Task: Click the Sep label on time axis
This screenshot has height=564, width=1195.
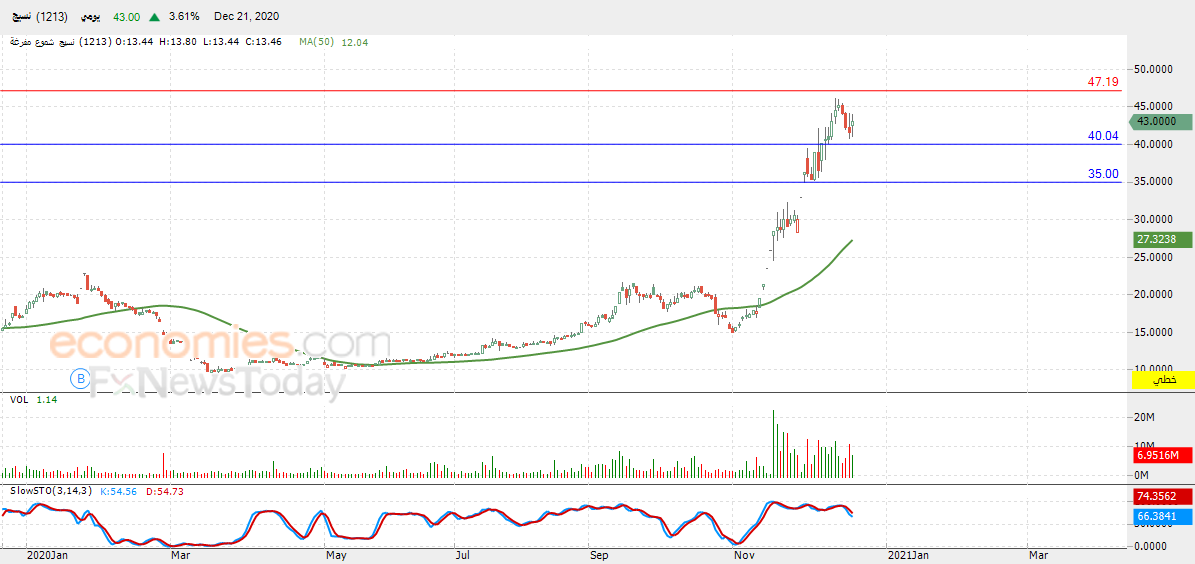Action: coord(600,556)
